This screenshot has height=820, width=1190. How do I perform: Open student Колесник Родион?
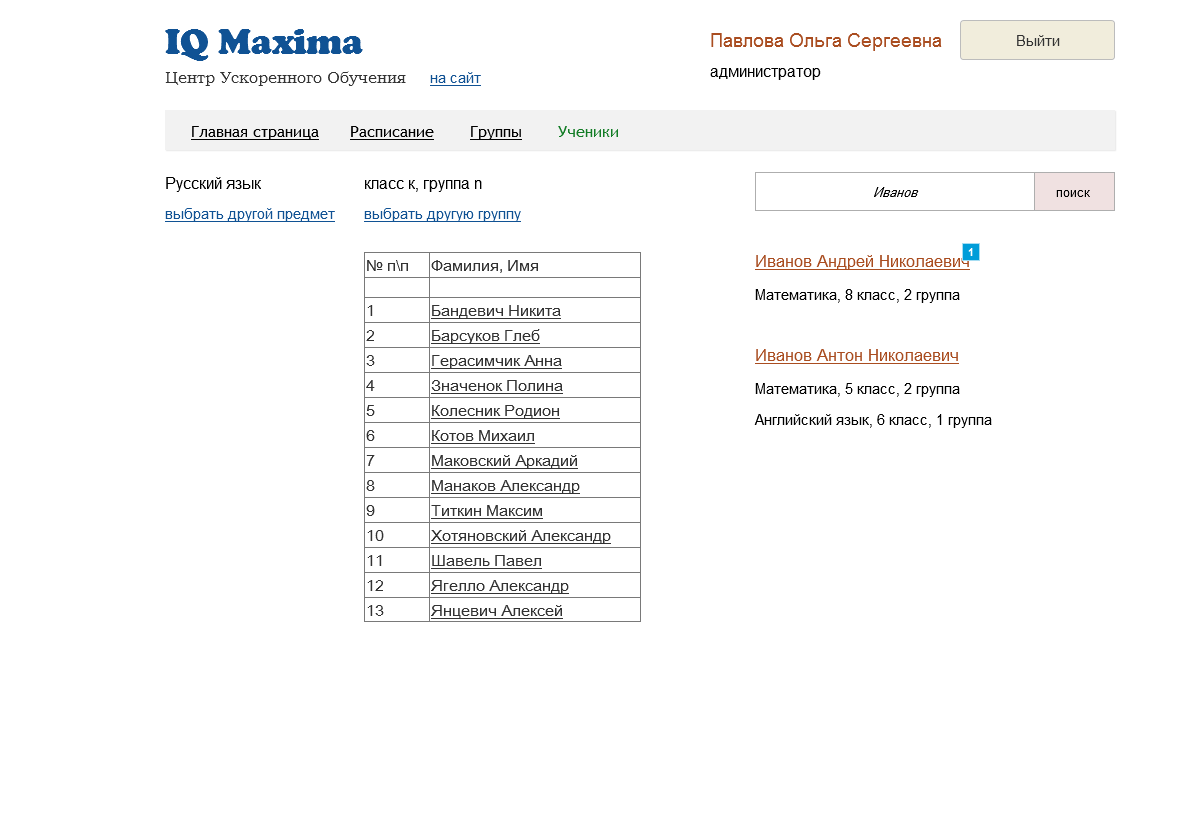click(x=495, y=411)
